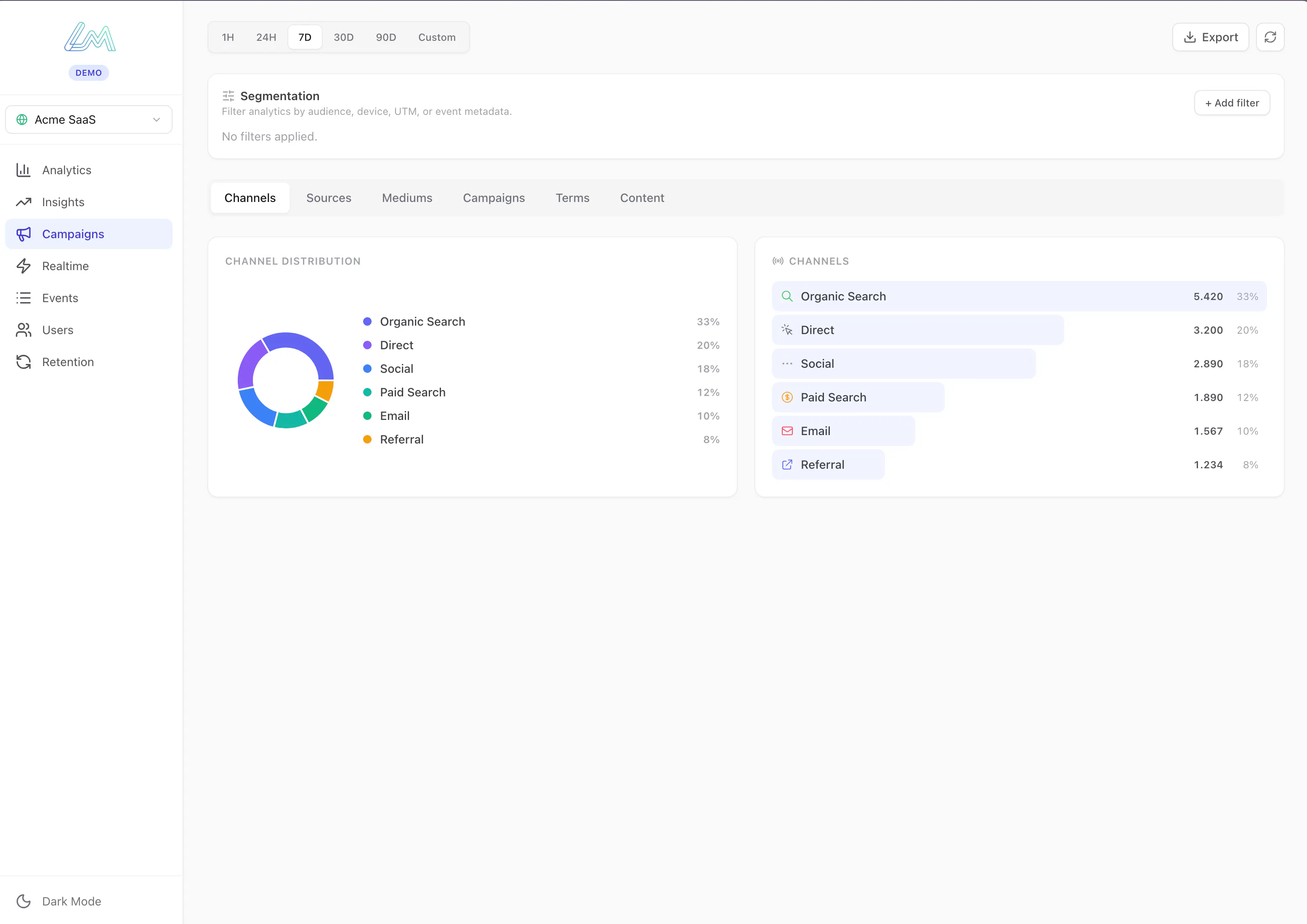Toggle Dark Mode
1307x924 pixels.
(89, 901)
